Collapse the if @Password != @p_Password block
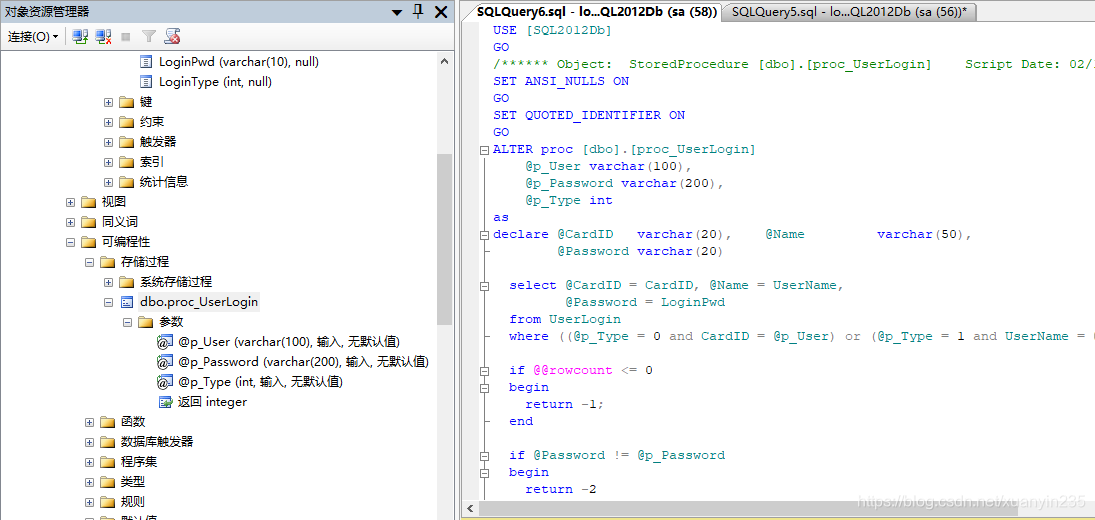 [x=484, y=456]
